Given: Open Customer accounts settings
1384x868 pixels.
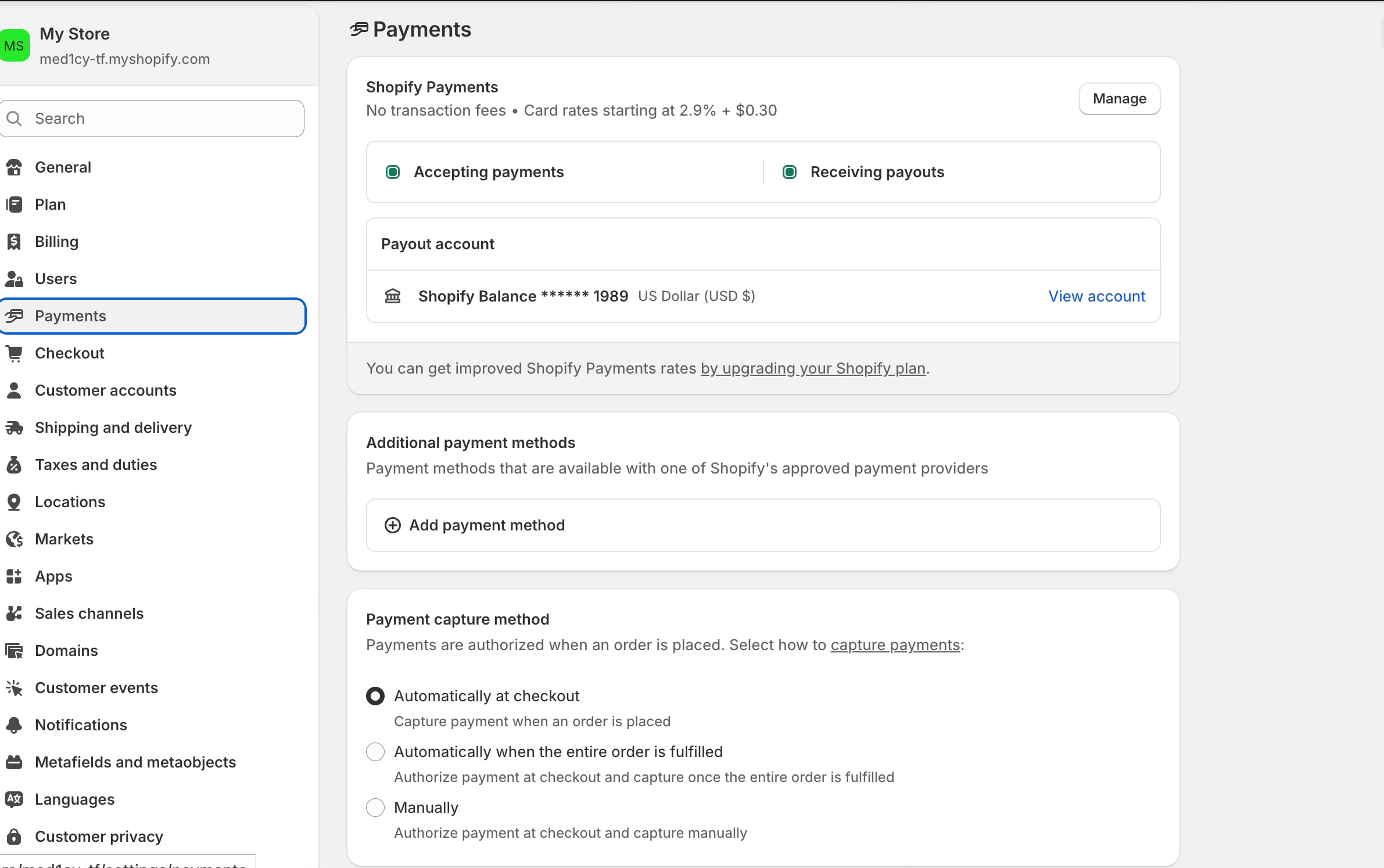Looking at the screenshot, I should pyautogui.click(x=105, y=390).
